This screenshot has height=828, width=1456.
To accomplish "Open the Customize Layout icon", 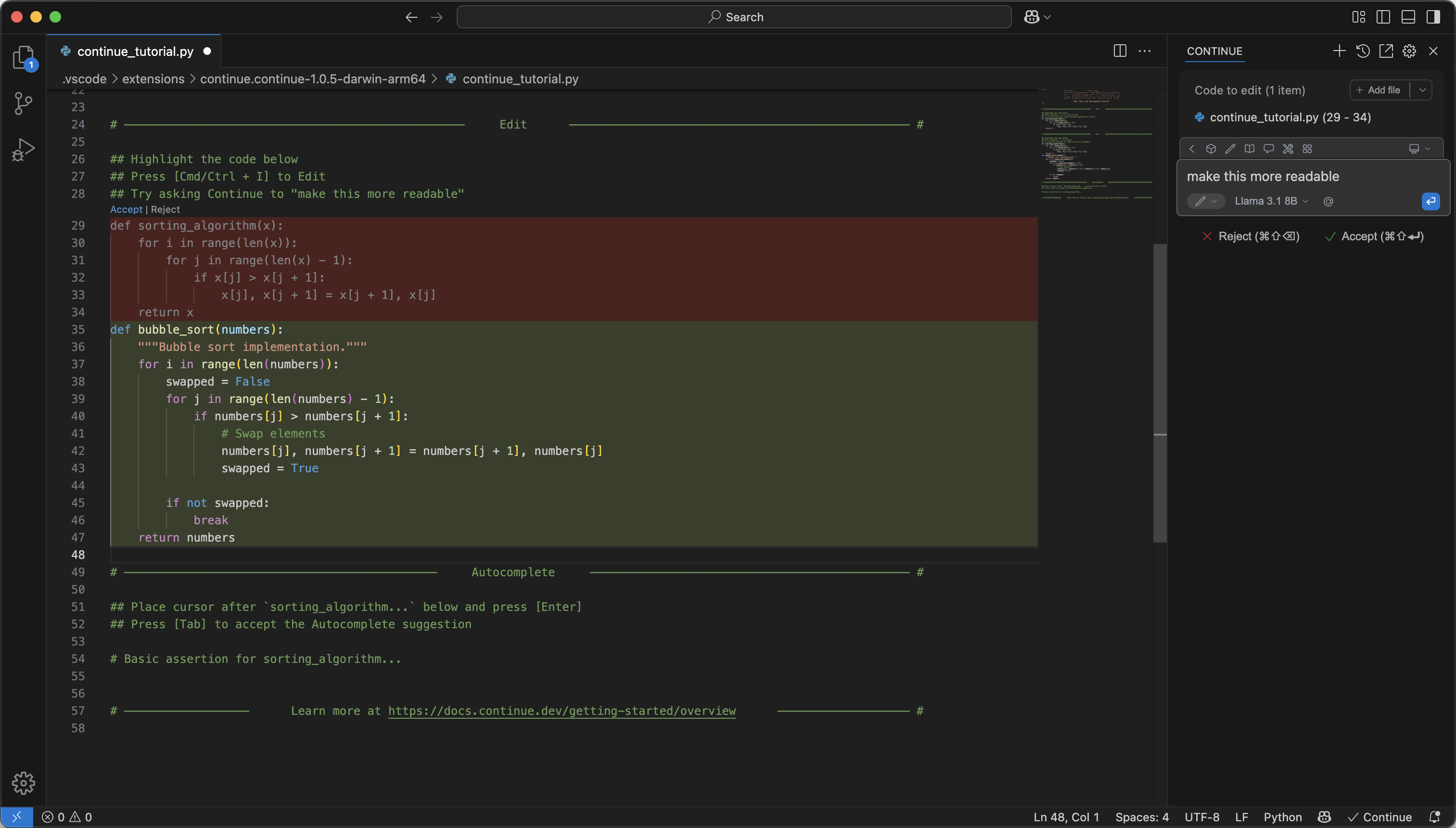I will [x=1359, y=17].
